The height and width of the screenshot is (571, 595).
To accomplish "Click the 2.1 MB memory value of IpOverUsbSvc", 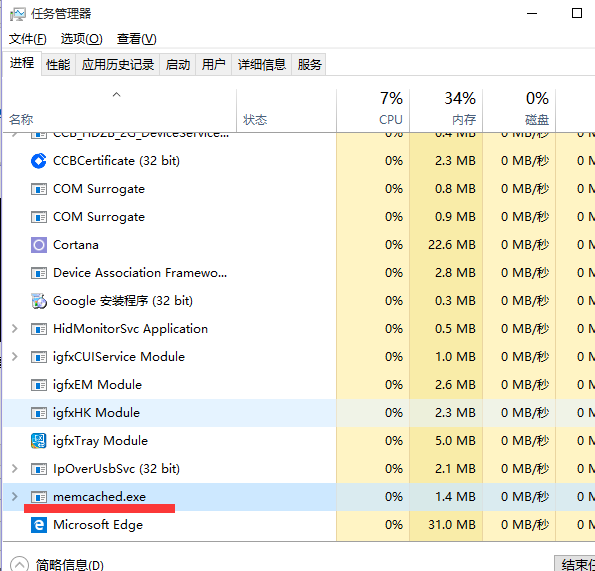I will tap(455, 469).
